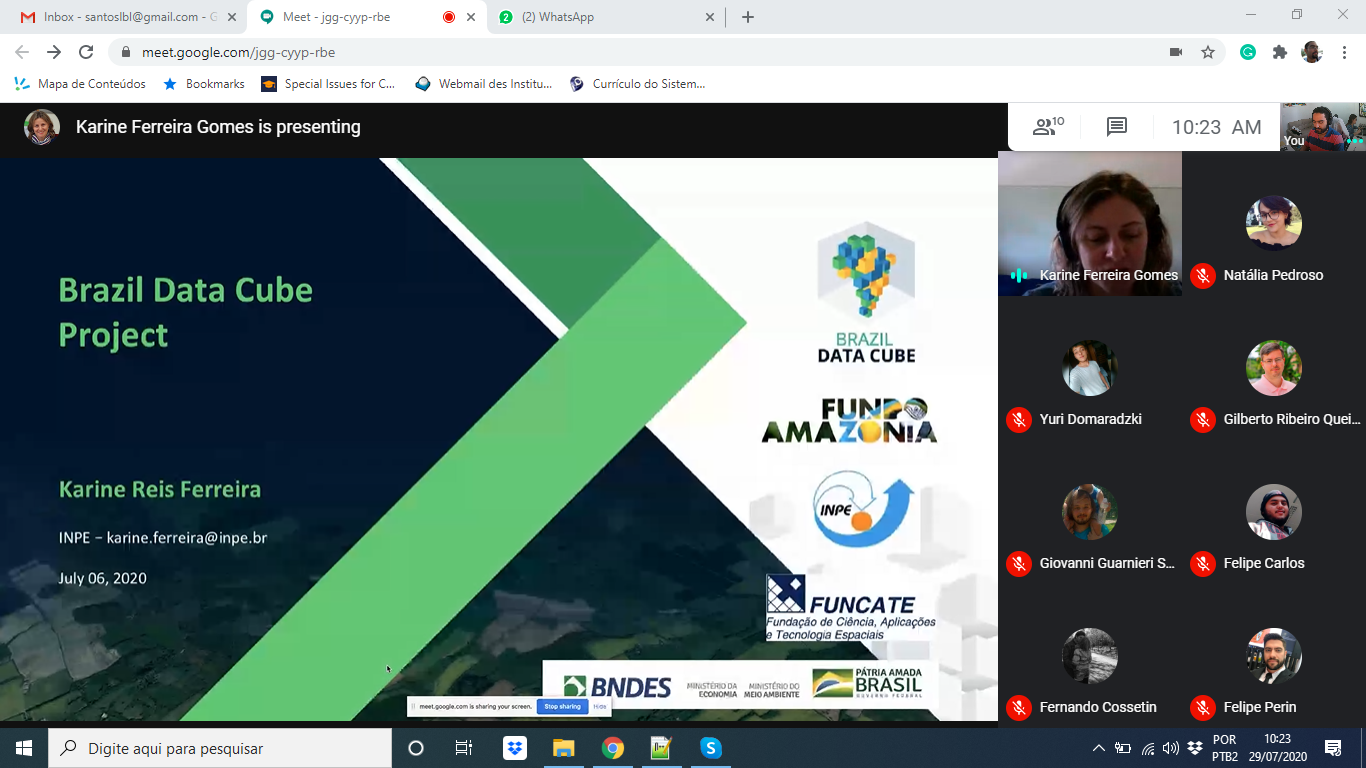Open the volume control in tray
This screenshot has height=768, width=1366.
pyautogui.click(x=1170, y=748)
